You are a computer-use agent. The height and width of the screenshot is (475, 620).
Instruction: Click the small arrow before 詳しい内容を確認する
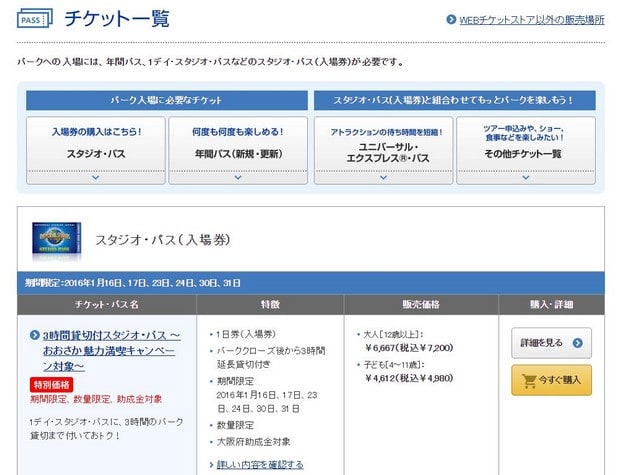[212, 465]
